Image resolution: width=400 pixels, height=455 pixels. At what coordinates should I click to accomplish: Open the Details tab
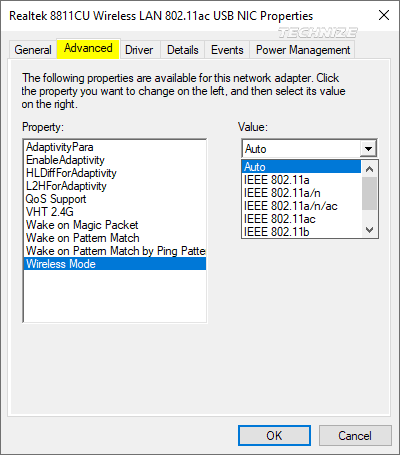tap(183, 50)
